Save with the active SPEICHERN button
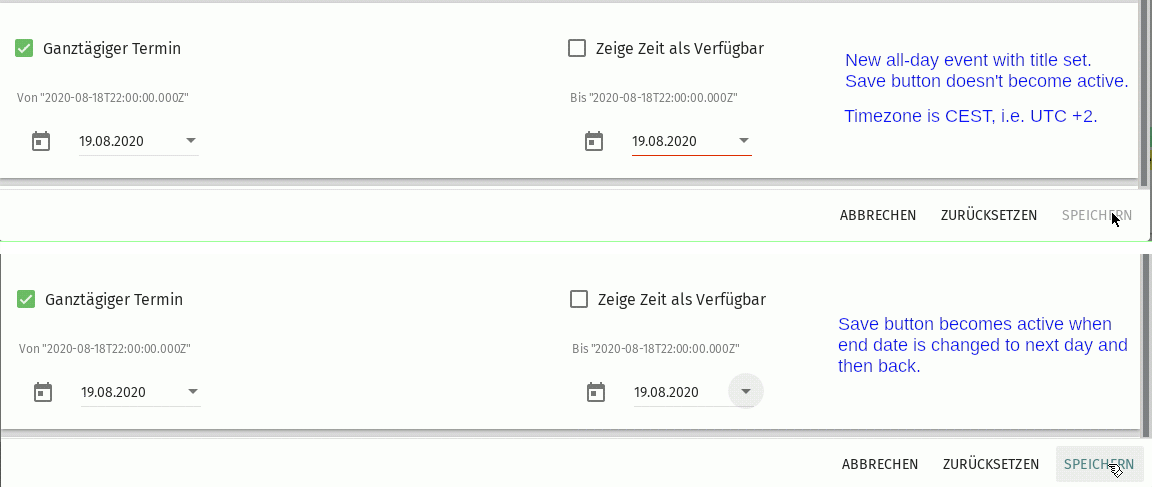Screen dimensions: 1152x487 pos(1099,464)
